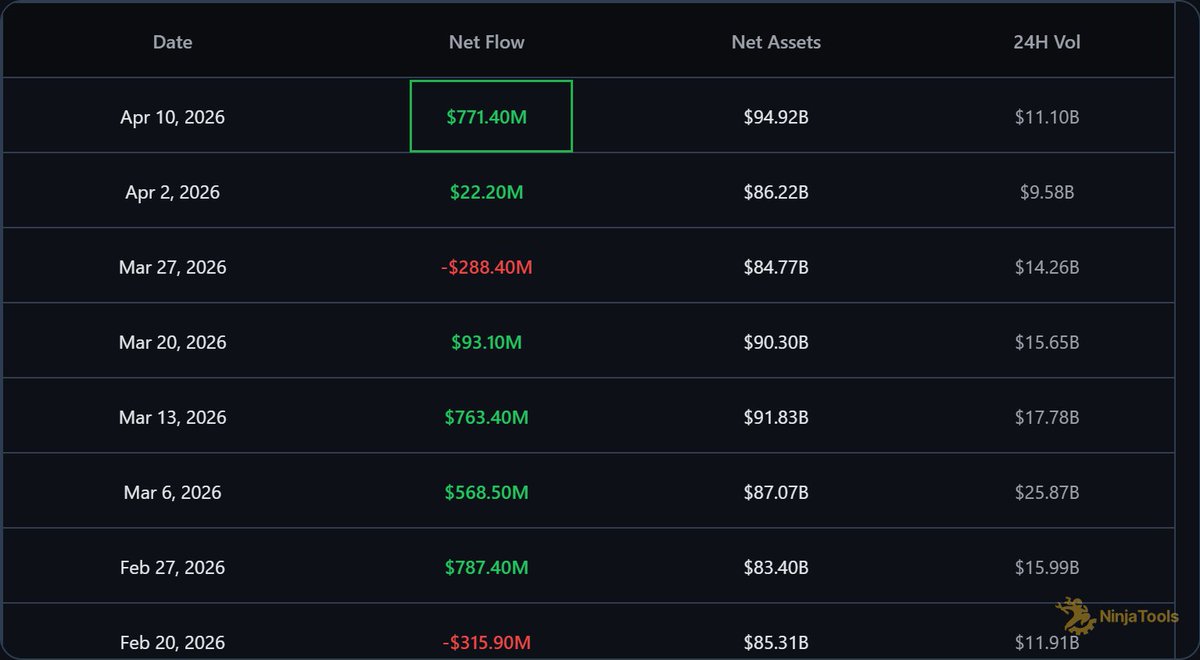This screenshot has height=660, width=1200.
Task: Click the Apr 2, 2026 date cell
Action: click(x=172, y=192)
